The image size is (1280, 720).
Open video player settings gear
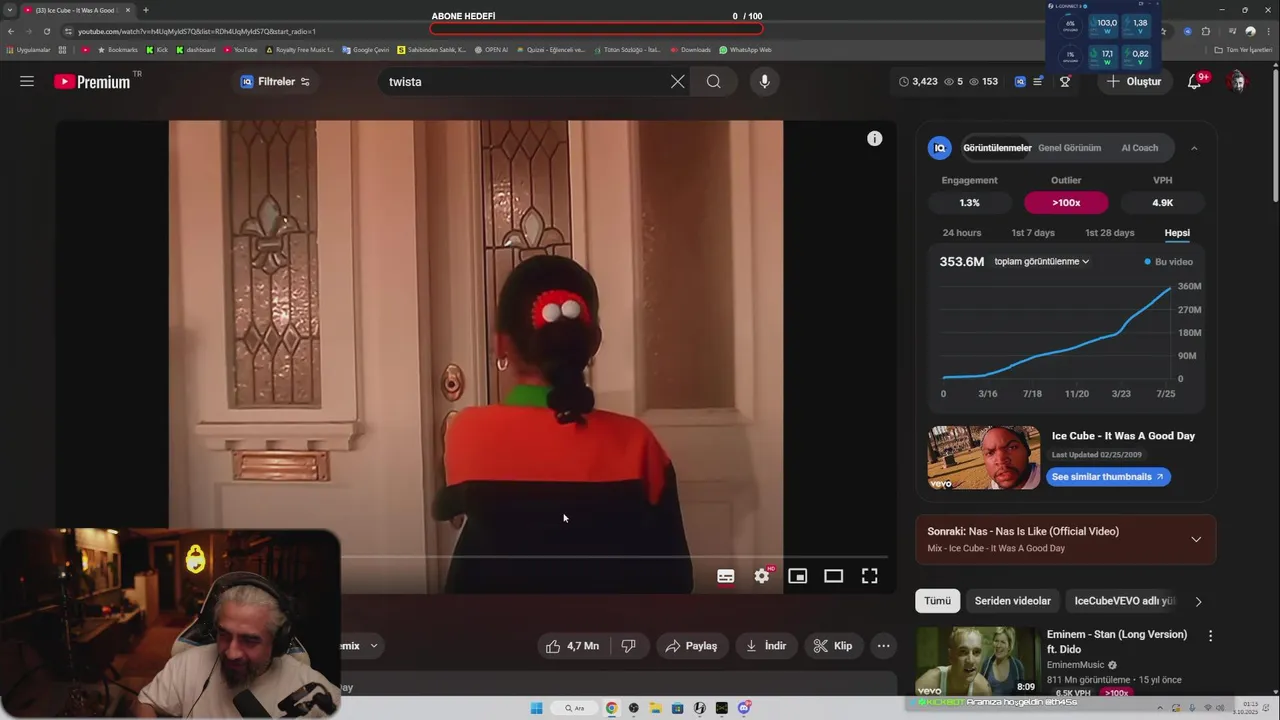762,576
